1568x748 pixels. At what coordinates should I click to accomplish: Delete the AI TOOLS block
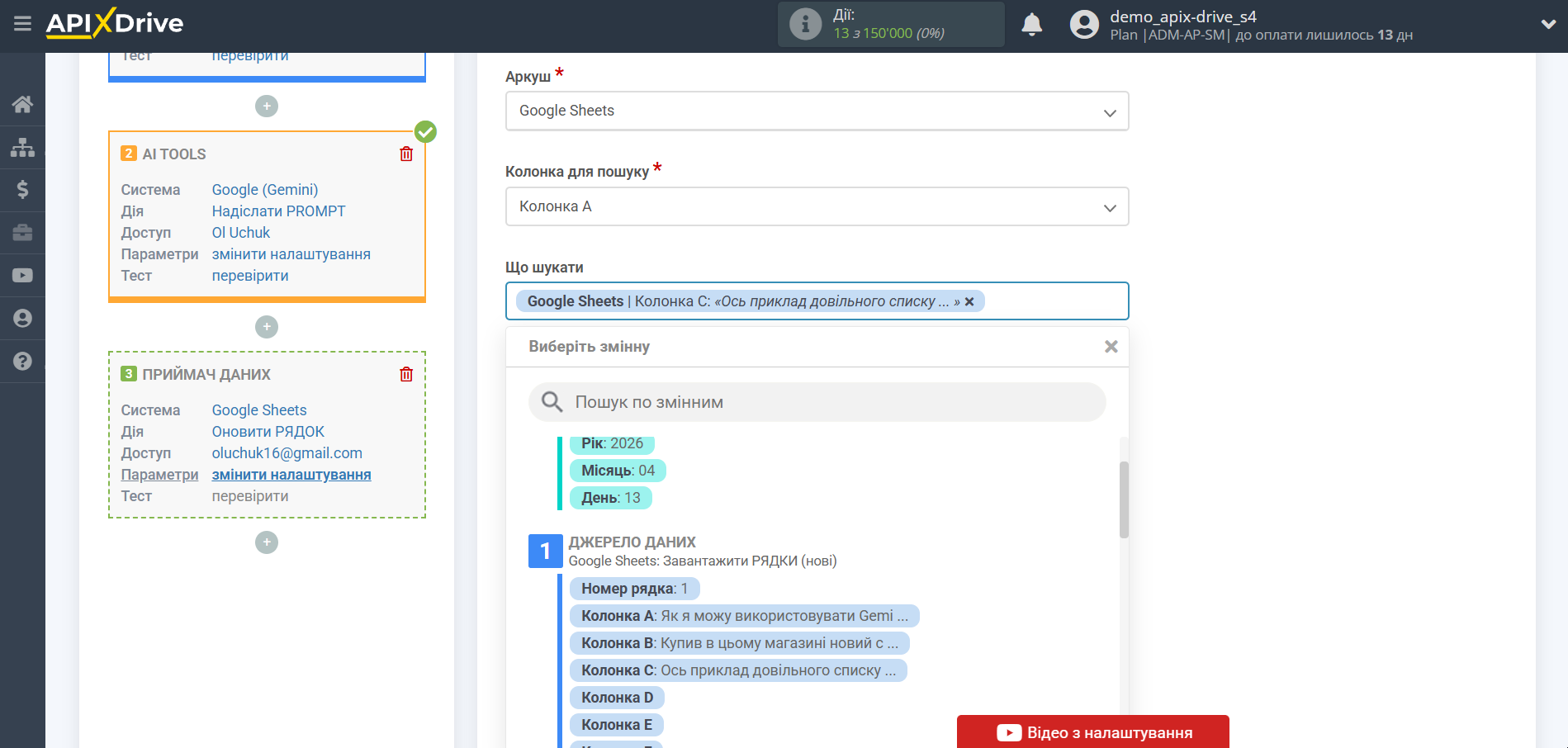[406, 154]
